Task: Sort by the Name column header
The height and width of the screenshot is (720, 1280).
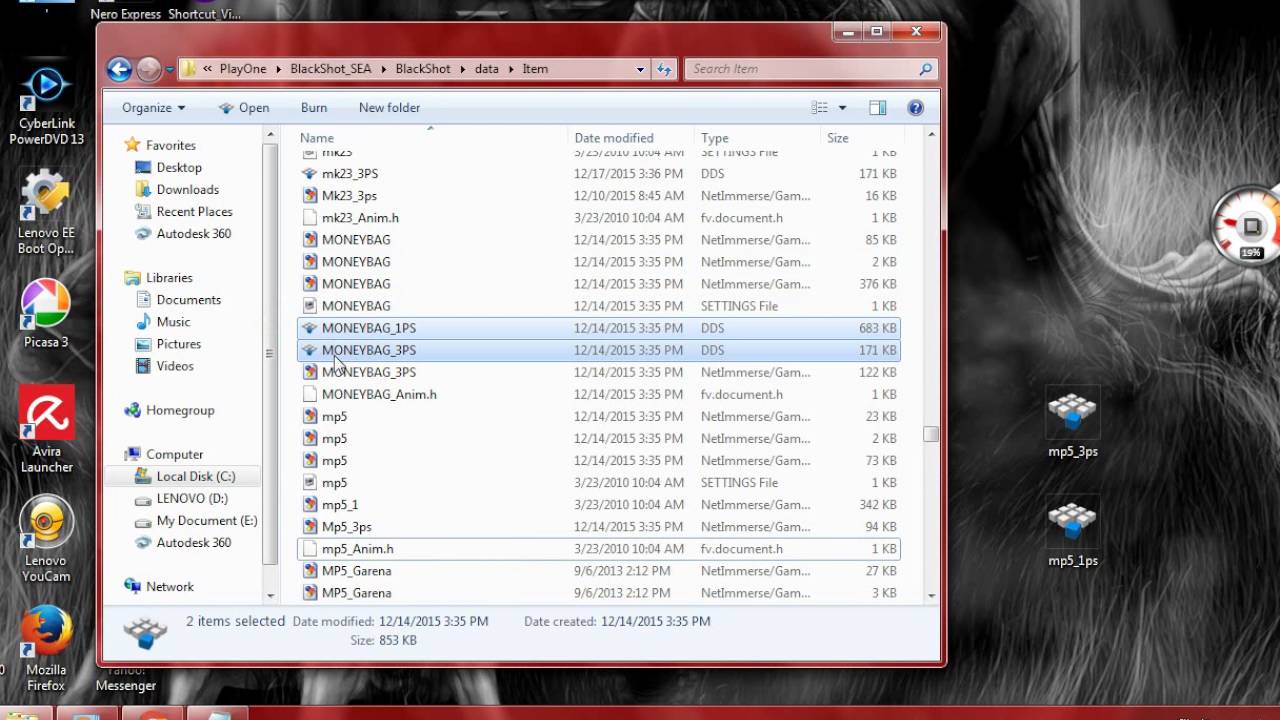Action: 432,138
